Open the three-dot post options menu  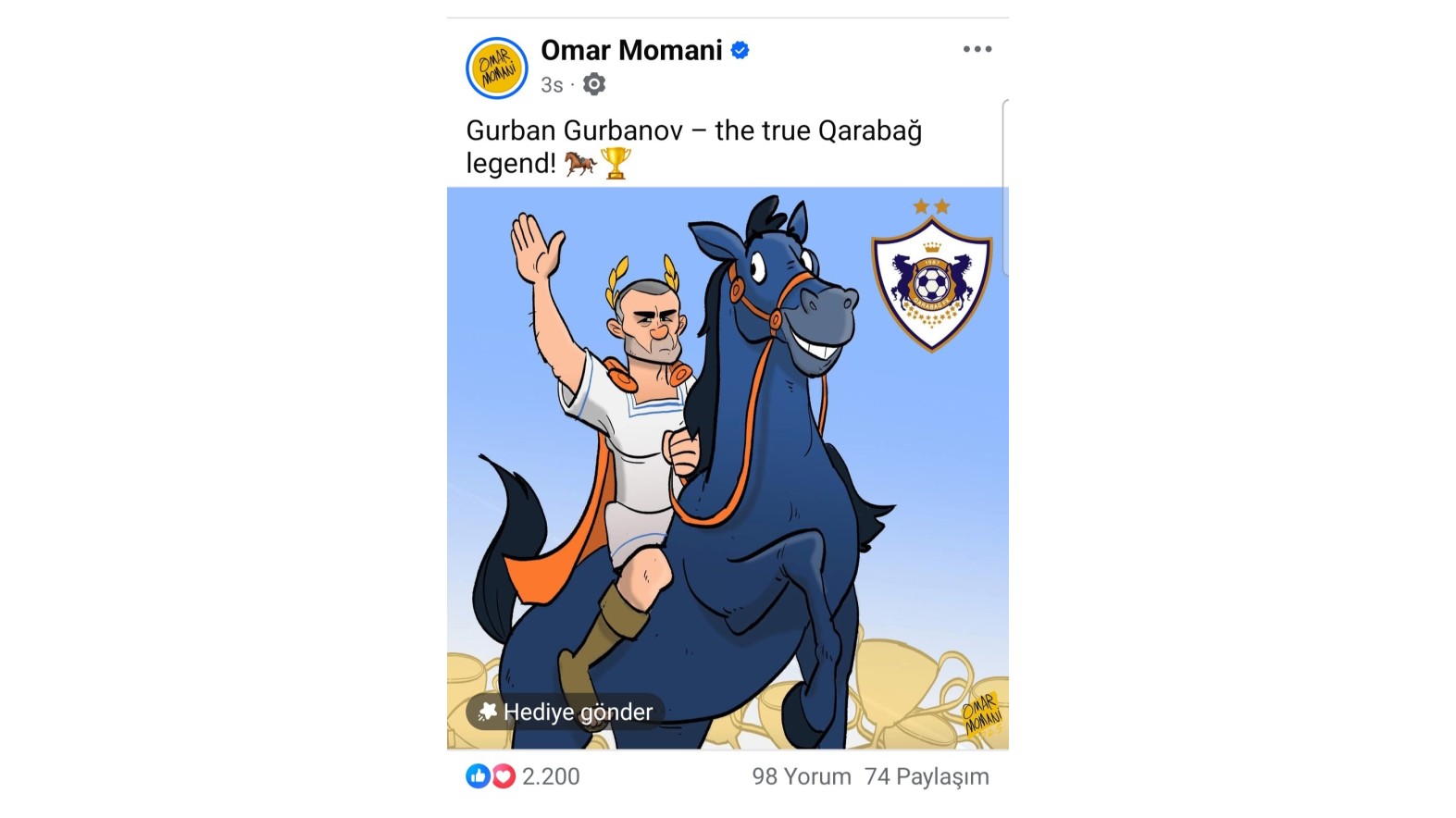click(977, 49)
